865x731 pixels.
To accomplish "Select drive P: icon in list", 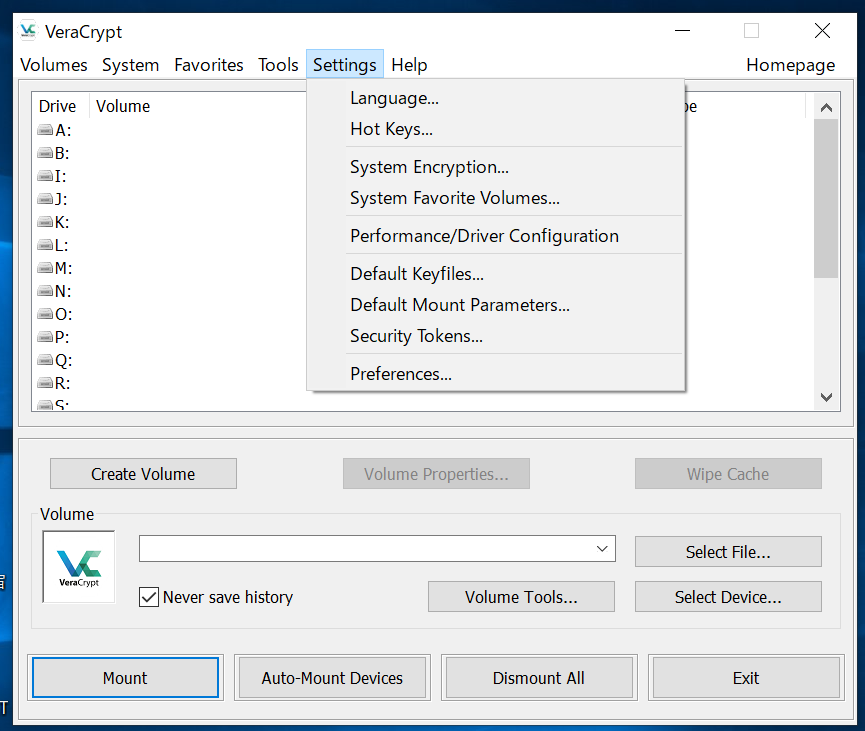I will (x=46, y=337).
